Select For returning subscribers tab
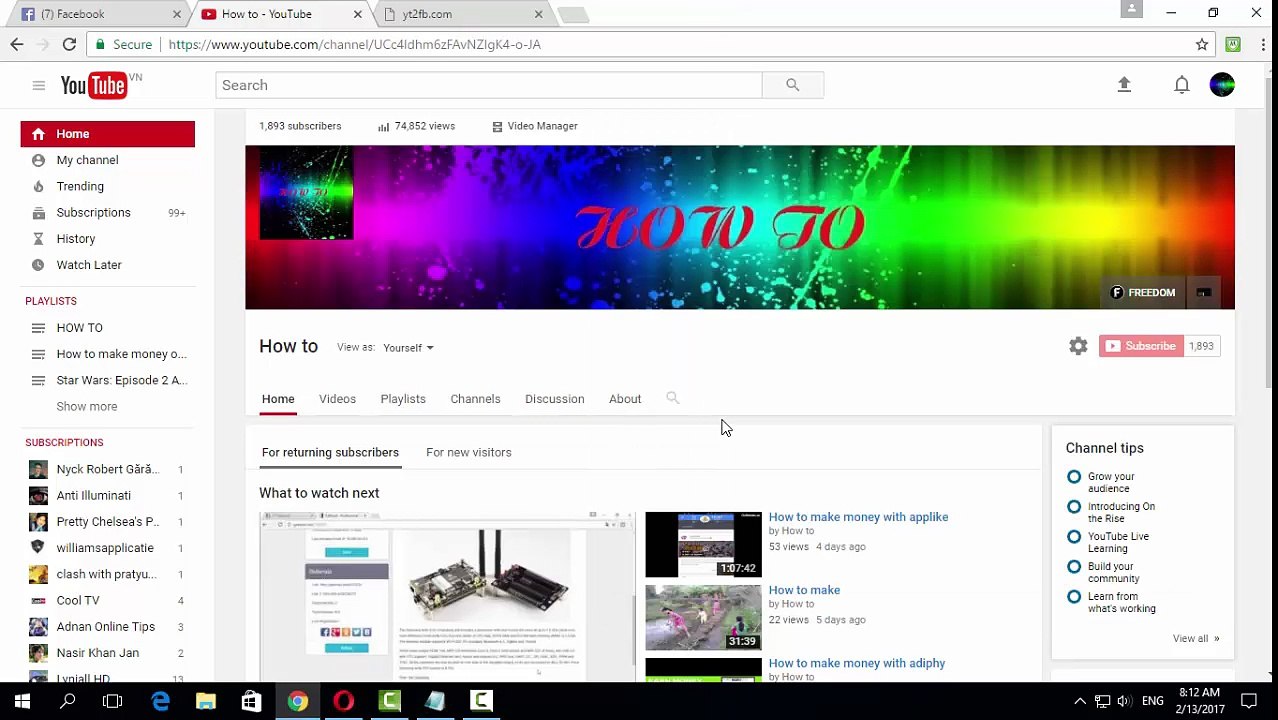Screen dimensions: 1278x720 (330, 452)
